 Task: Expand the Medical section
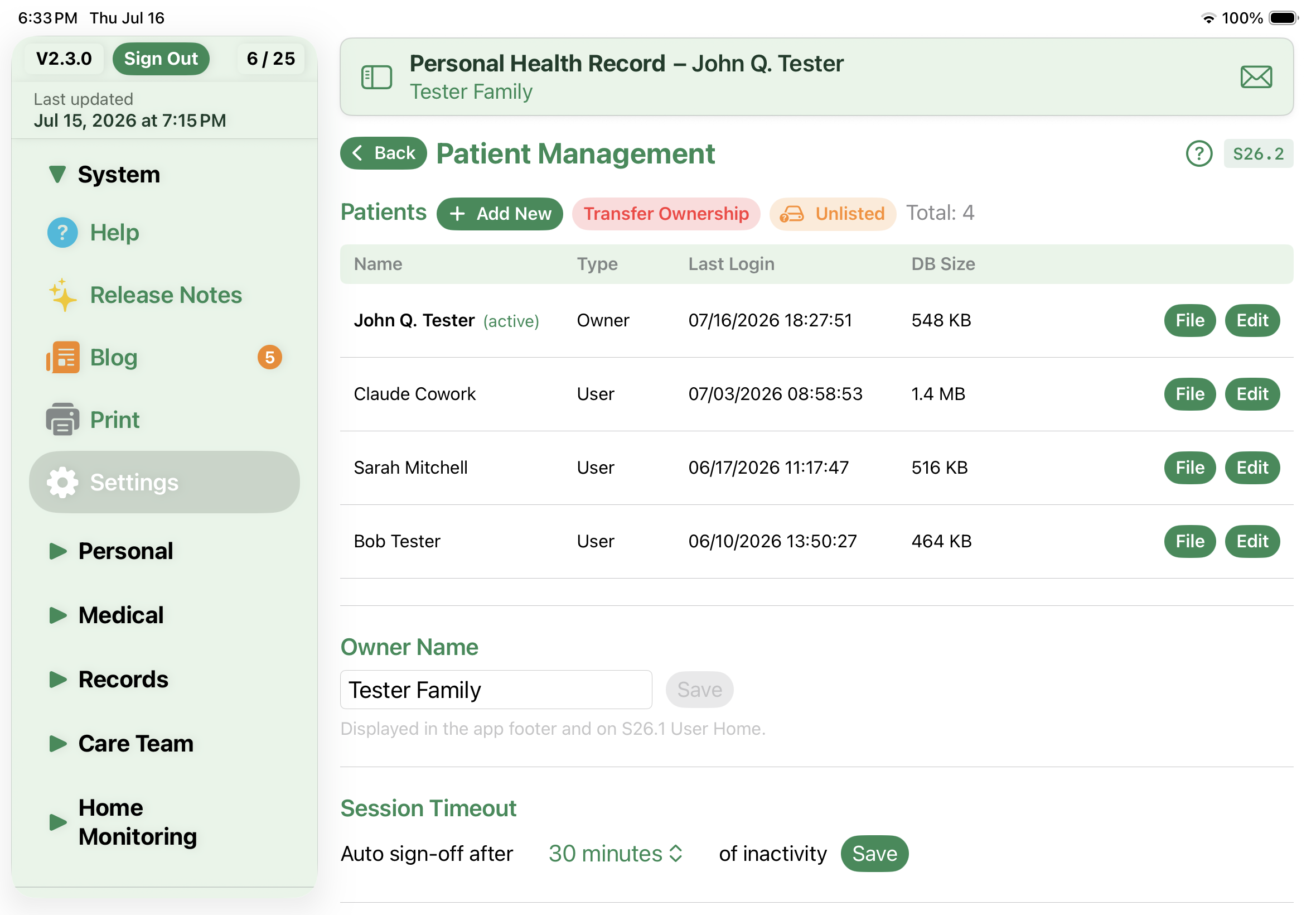(x=57, y=615)
